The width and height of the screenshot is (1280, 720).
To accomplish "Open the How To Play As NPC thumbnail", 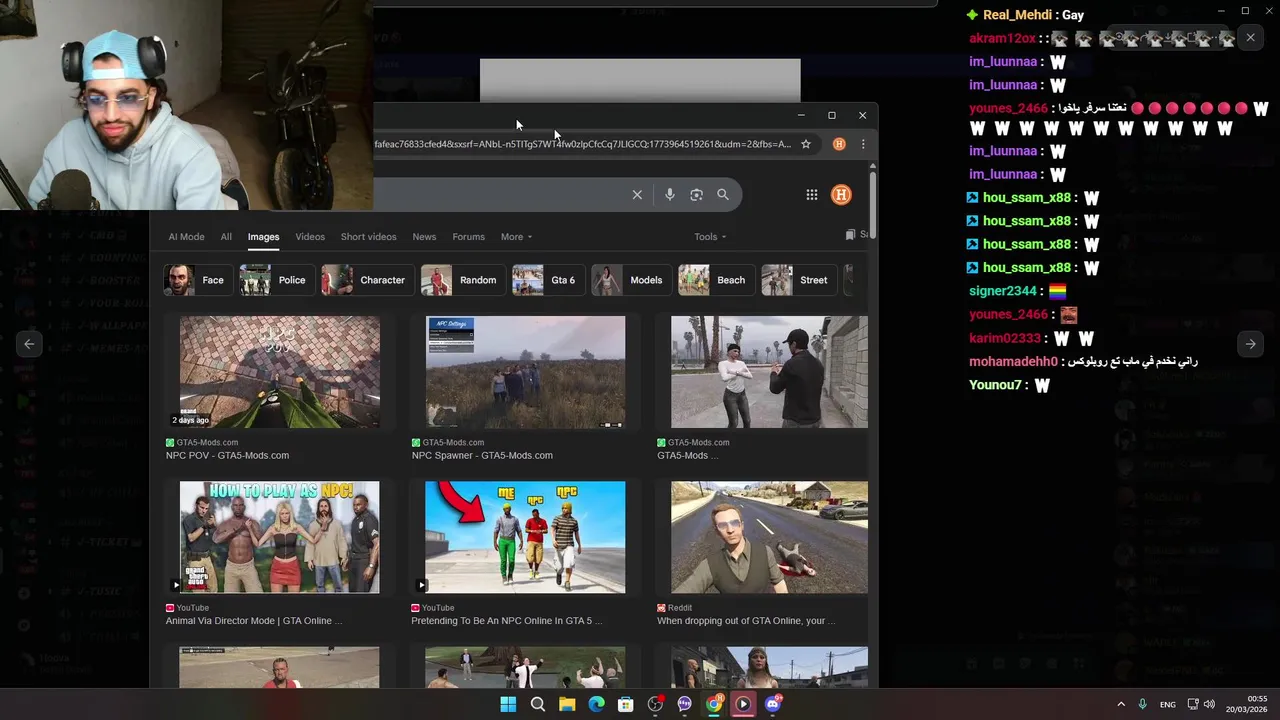I will [280, 537].
